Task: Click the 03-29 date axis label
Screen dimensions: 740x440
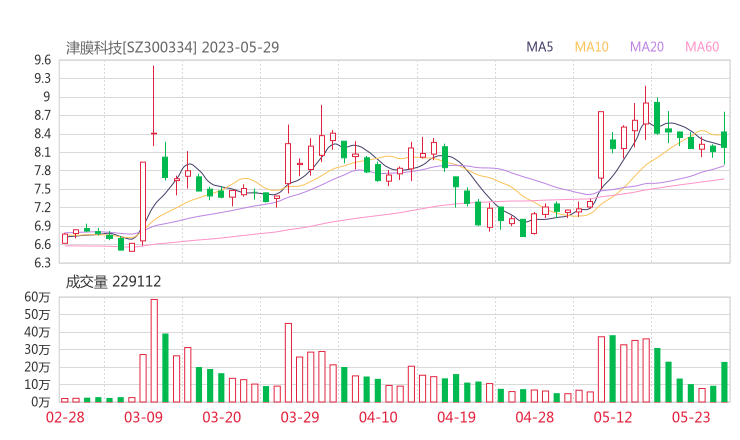Action: click(300, 417)
